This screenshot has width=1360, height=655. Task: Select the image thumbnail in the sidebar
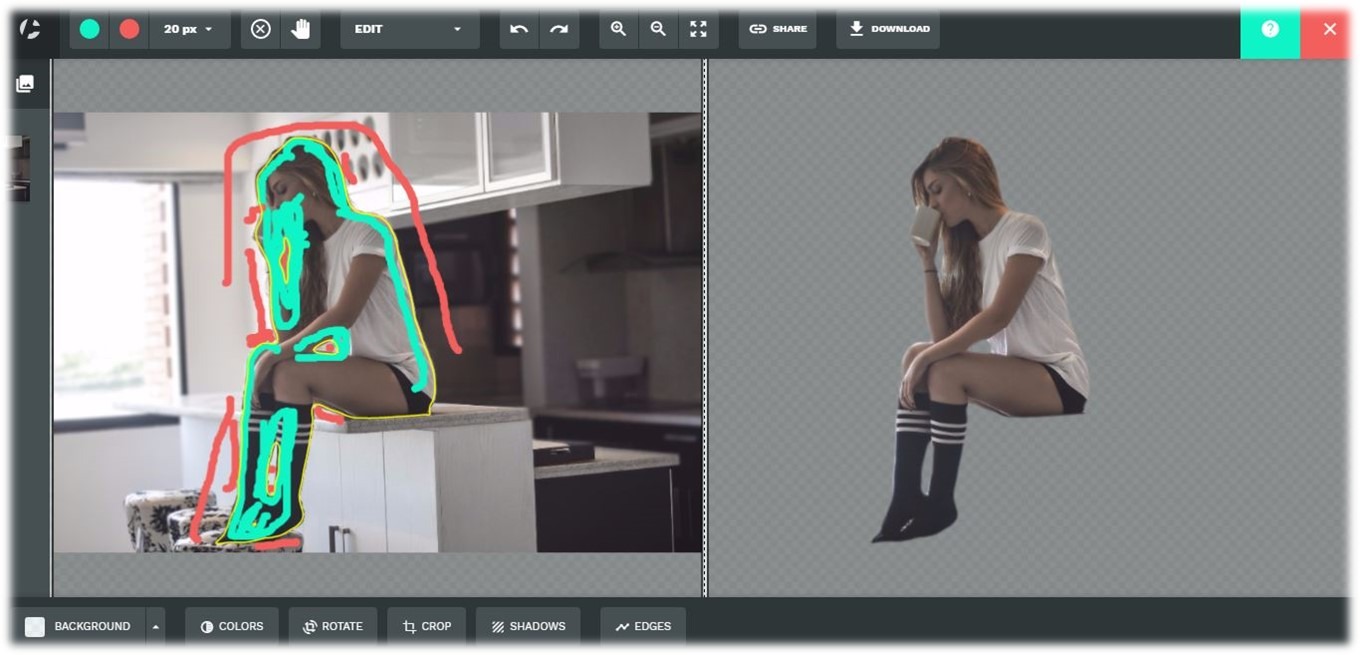coord(19,169)
